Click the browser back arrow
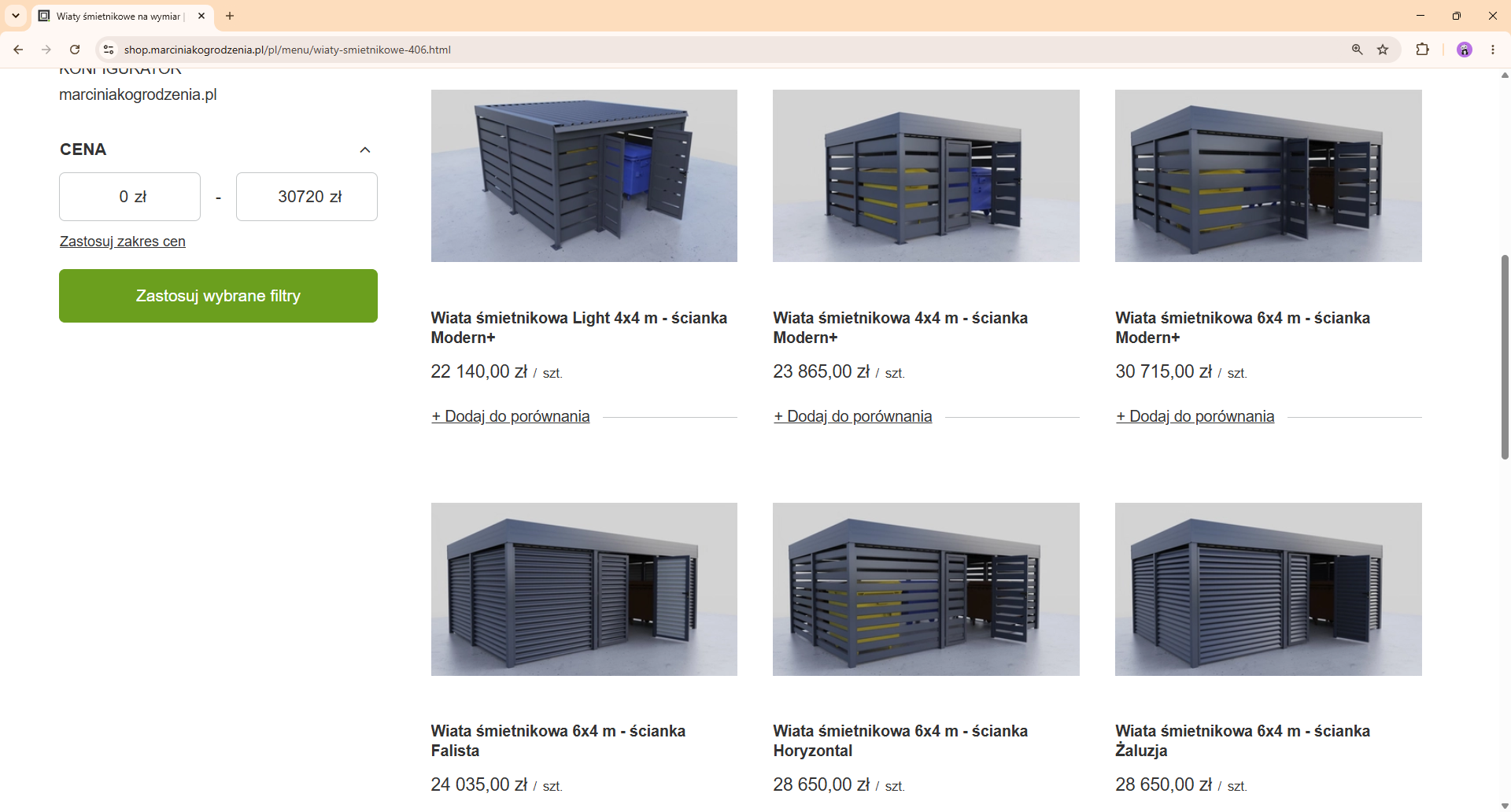The width and height of the screenshot is (1511, 812). click(18, 50)
